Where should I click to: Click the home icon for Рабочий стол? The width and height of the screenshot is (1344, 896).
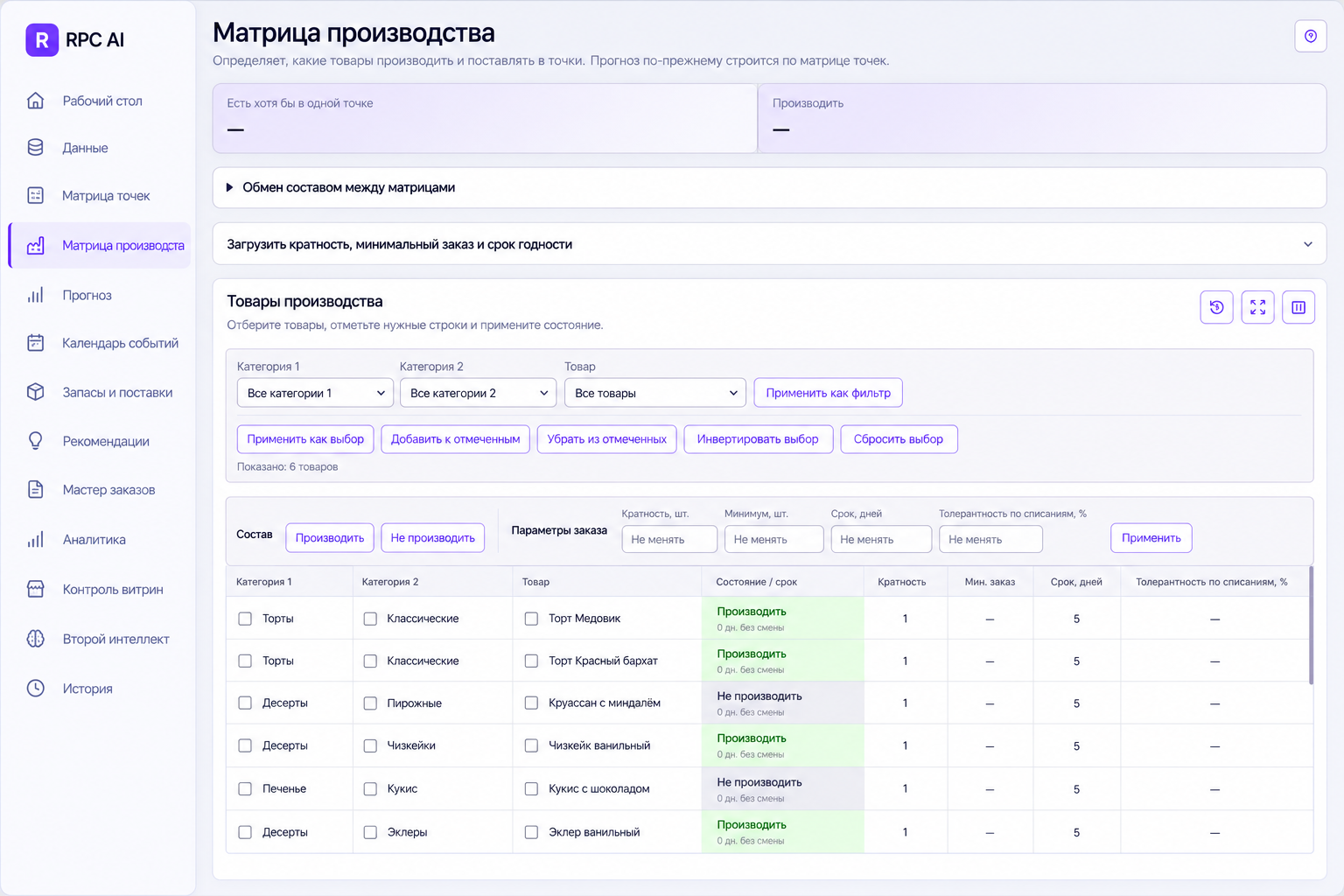35,101
